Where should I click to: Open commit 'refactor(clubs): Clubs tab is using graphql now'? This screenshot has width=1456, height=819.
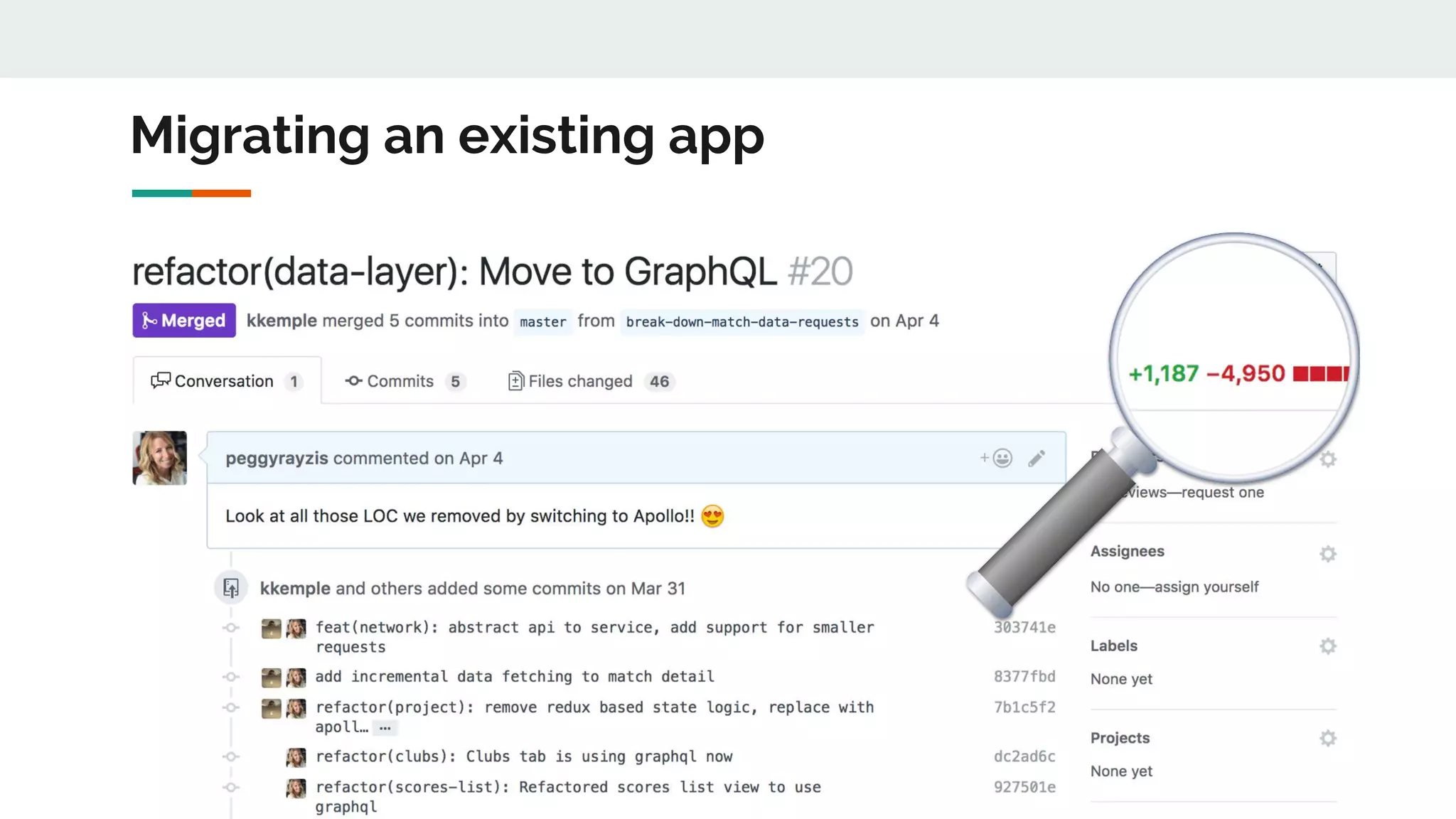tap(524, 756)
